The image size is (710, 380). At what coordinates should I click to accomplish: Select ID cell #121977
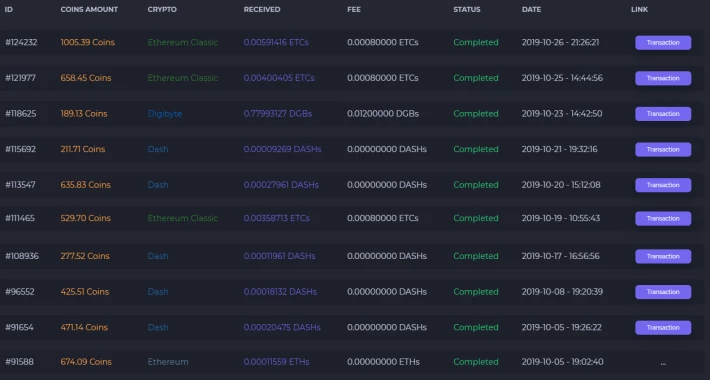coord(20,78)
